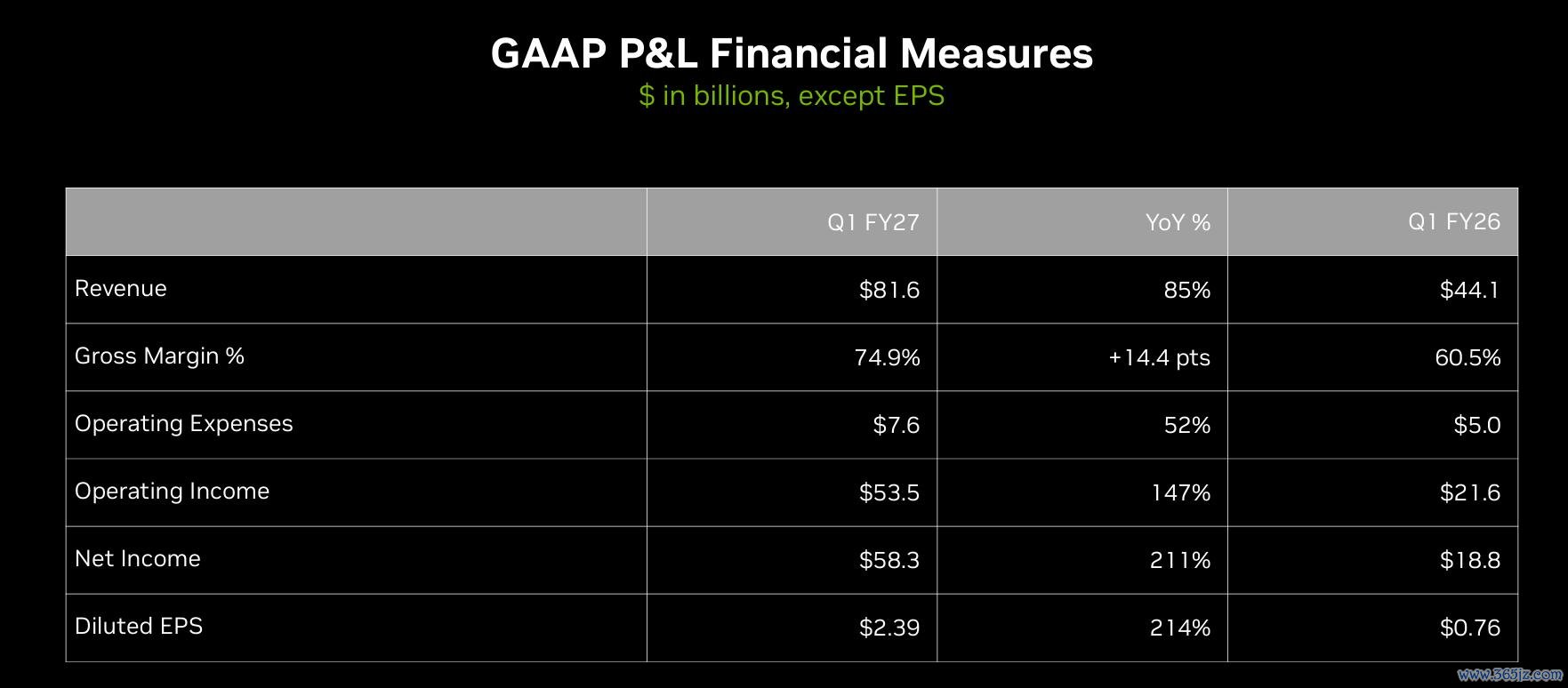
Task: Click the Operating Income row label
Action: click(172, 492)
